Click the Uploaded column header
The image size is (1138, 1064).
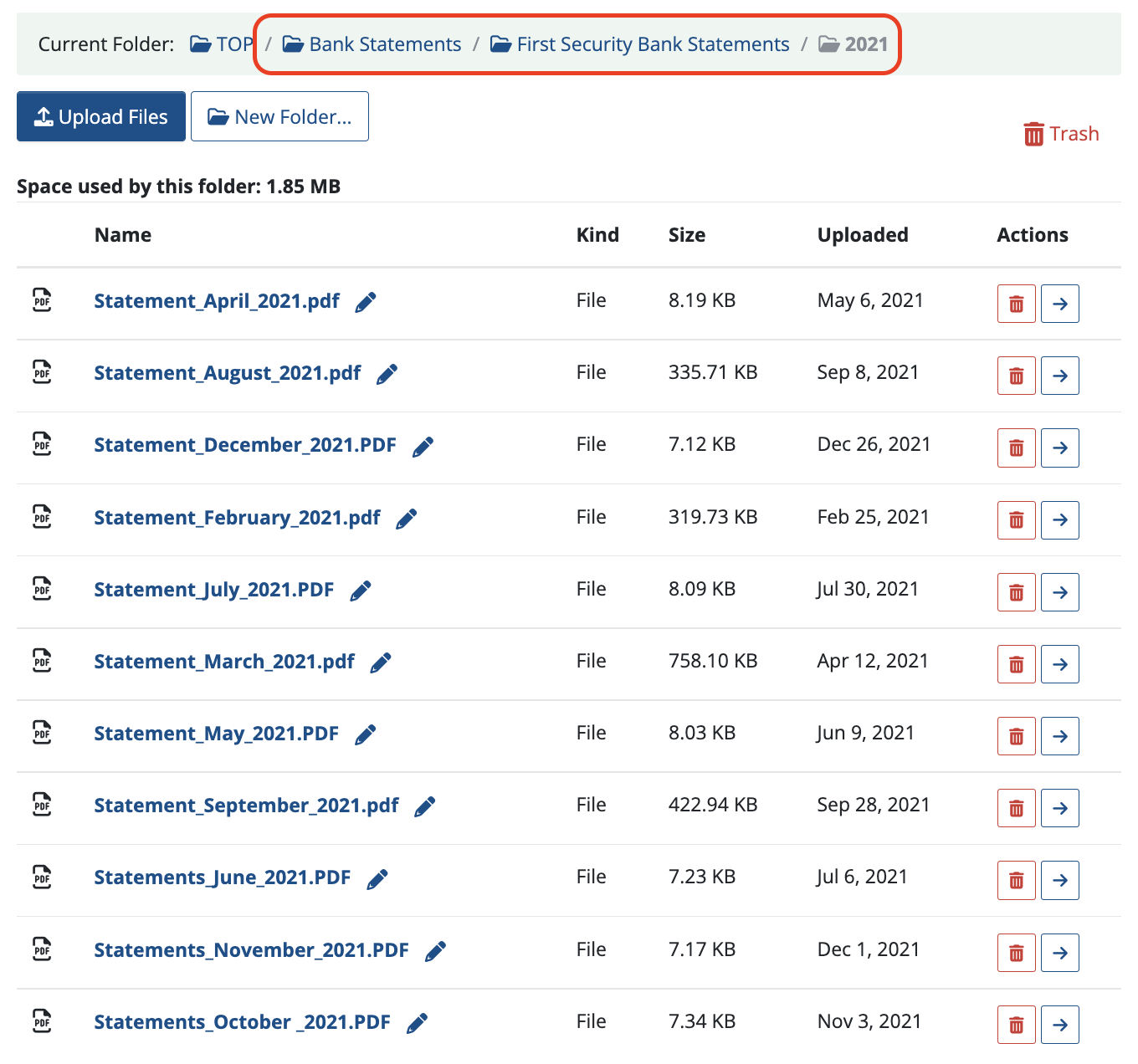863,235
